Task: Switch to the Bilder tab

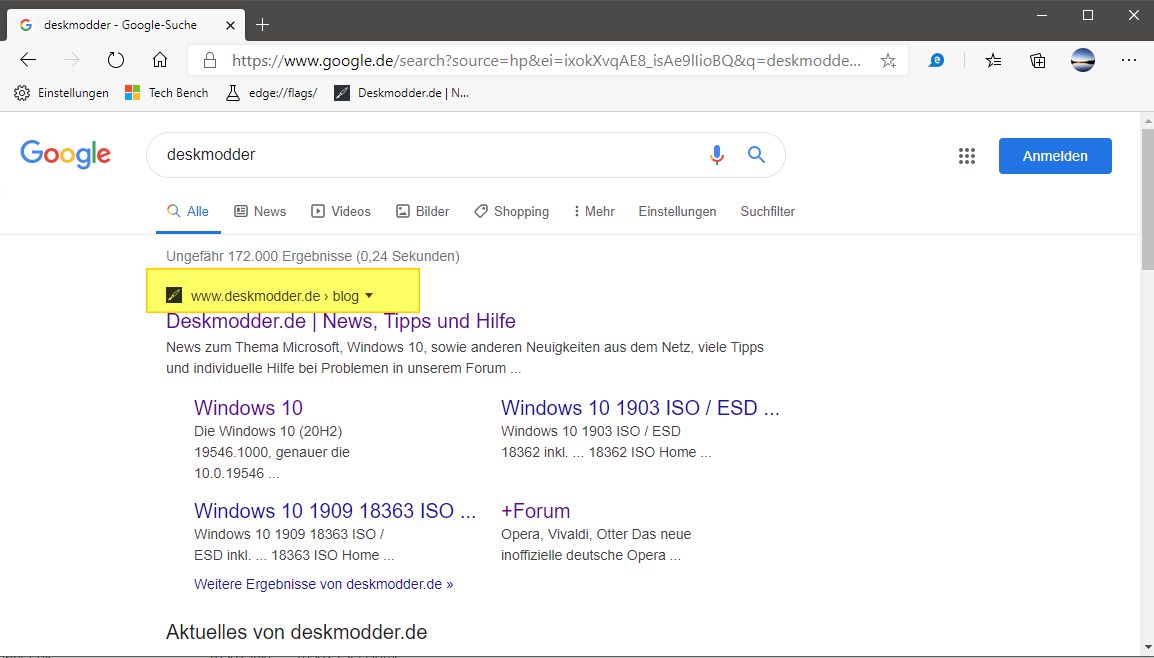Action: (x=423, y=212)
